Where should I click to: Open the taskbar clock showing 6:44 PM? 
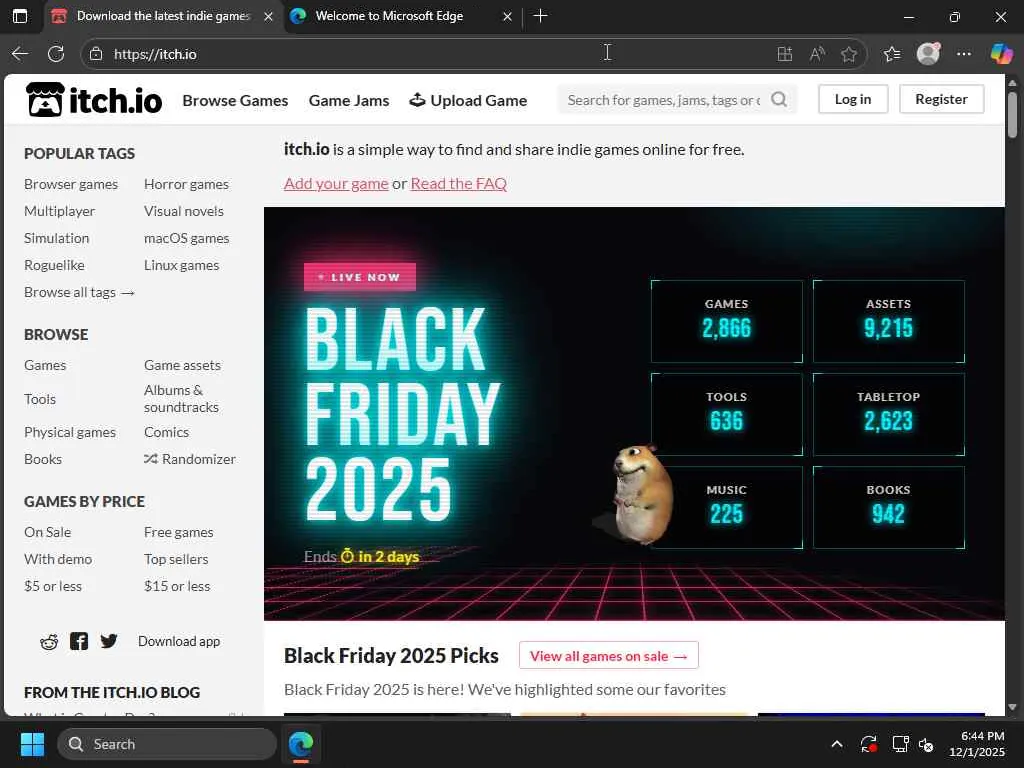[977, 744]
